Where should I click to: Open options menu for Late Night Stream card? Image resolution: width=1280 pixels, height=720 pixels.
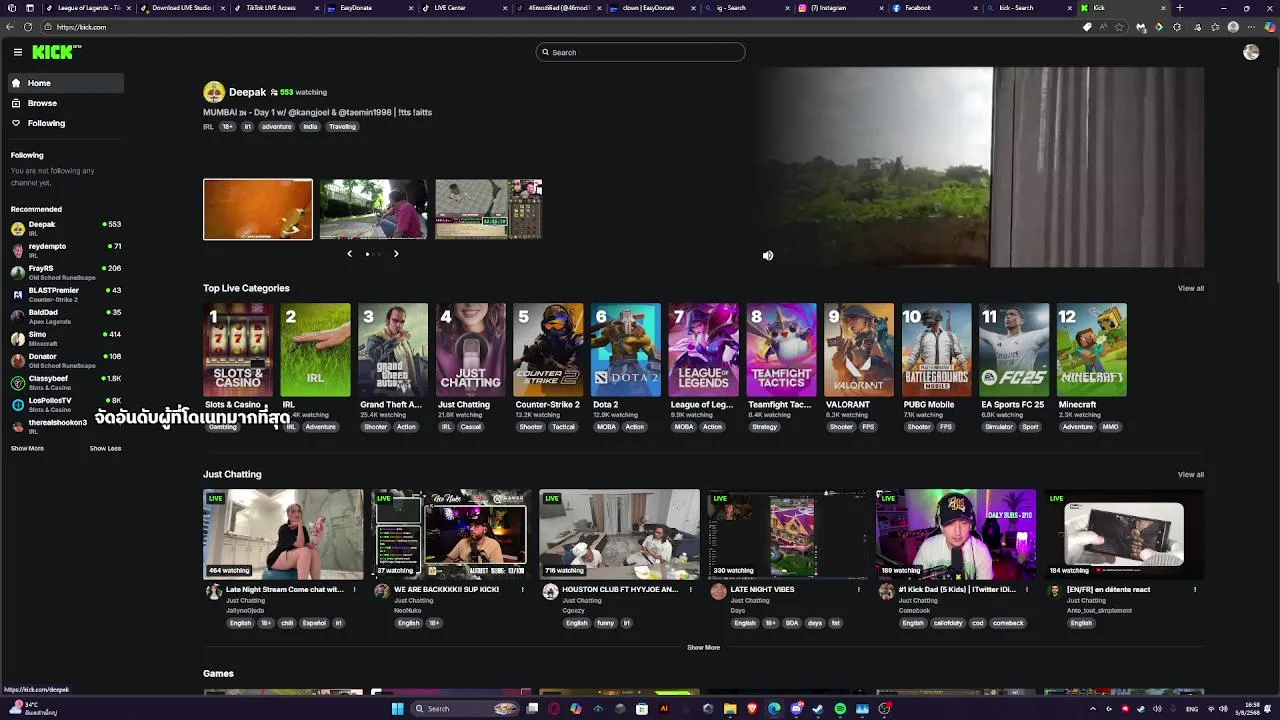pyautogui.click(x=354, y=590)
